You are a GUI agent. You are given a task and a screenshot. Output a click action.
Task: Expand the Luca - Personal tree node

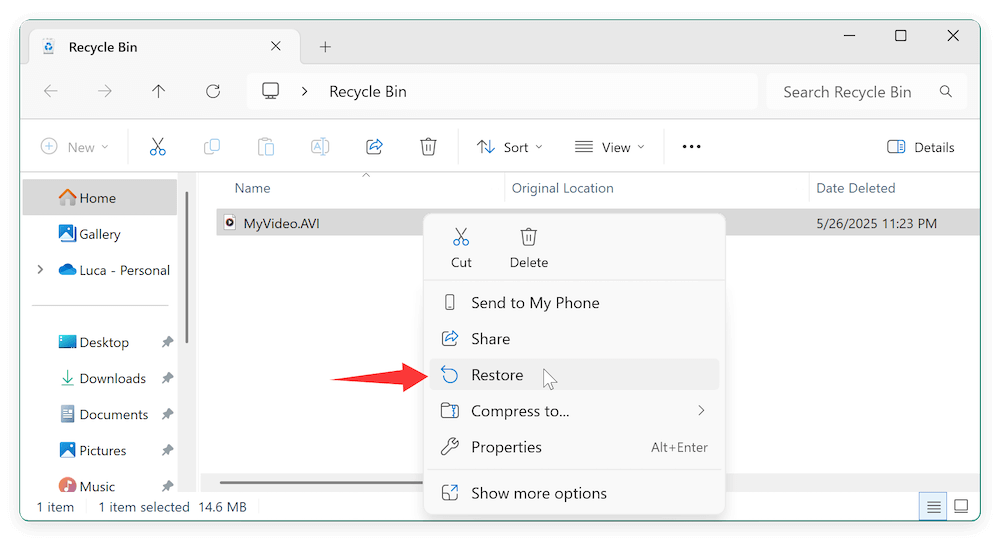tap(40, 270)
